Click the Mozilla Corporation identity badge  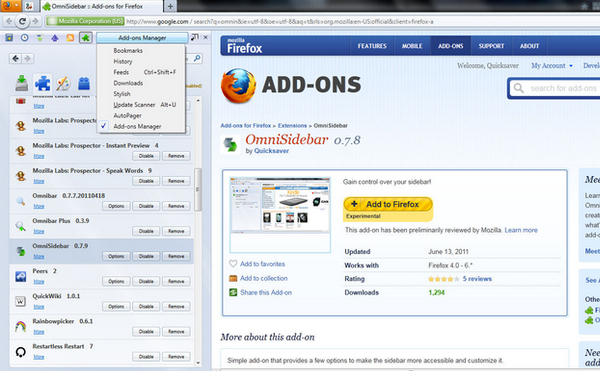[85, 21]
